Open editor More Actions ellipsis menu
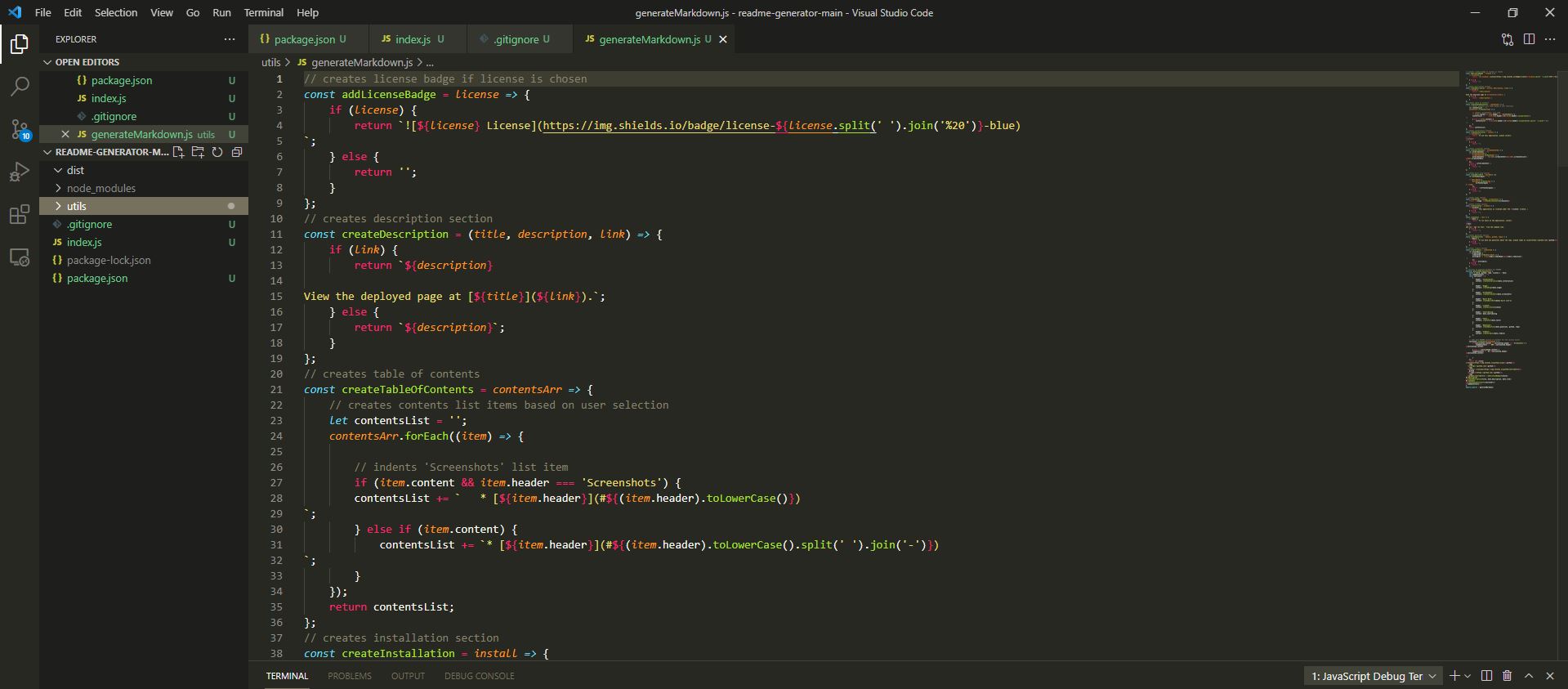Image resolution: width=1568 pixels, height=689 pixels. (x=1550, y=39)
